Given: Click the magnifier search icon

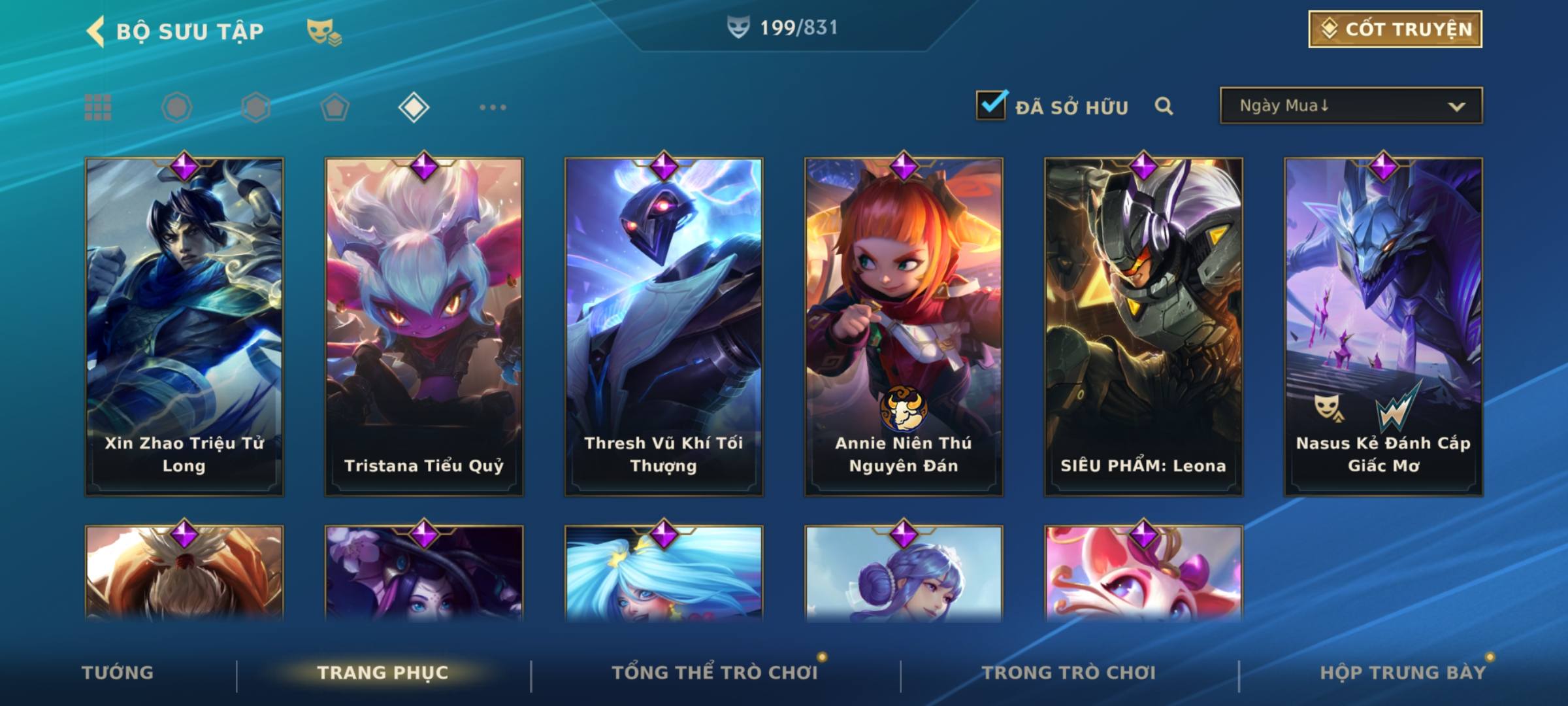Looking at the screenshot, I should (1164, 106).
